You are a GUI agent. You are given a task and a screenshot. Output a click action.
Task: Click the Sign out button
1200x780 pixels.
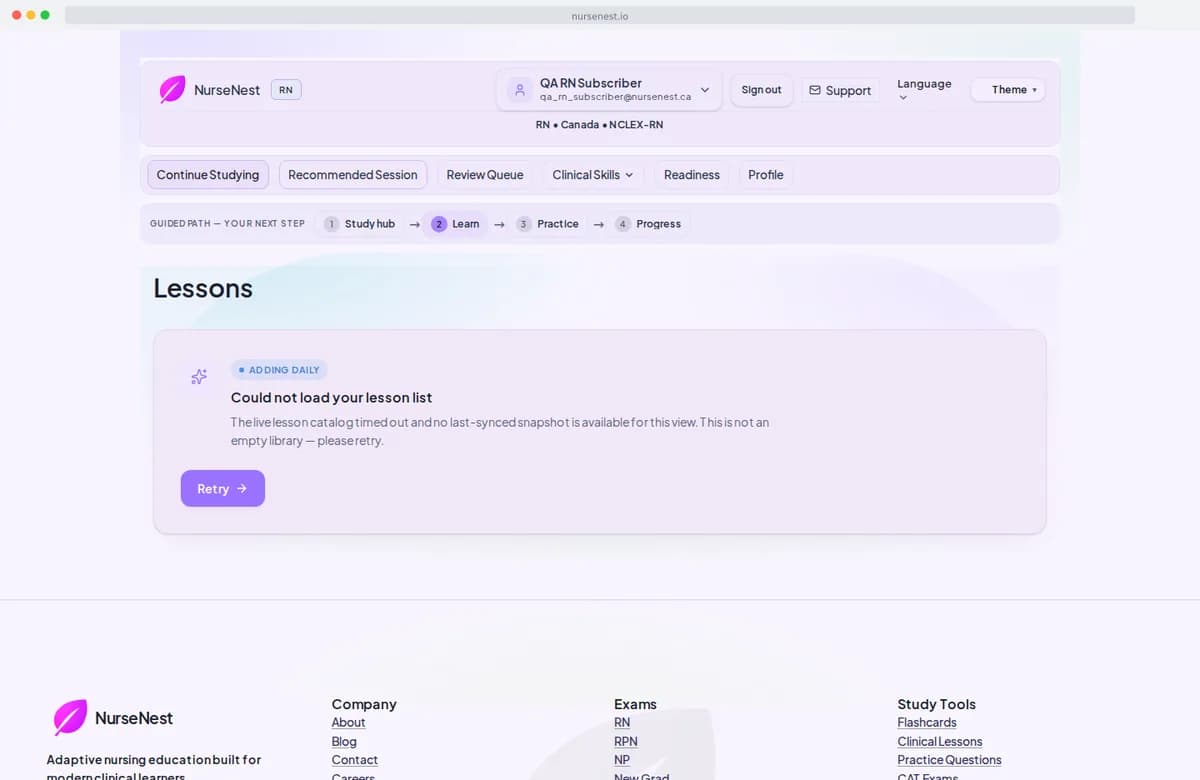click(x=762, y=90)
